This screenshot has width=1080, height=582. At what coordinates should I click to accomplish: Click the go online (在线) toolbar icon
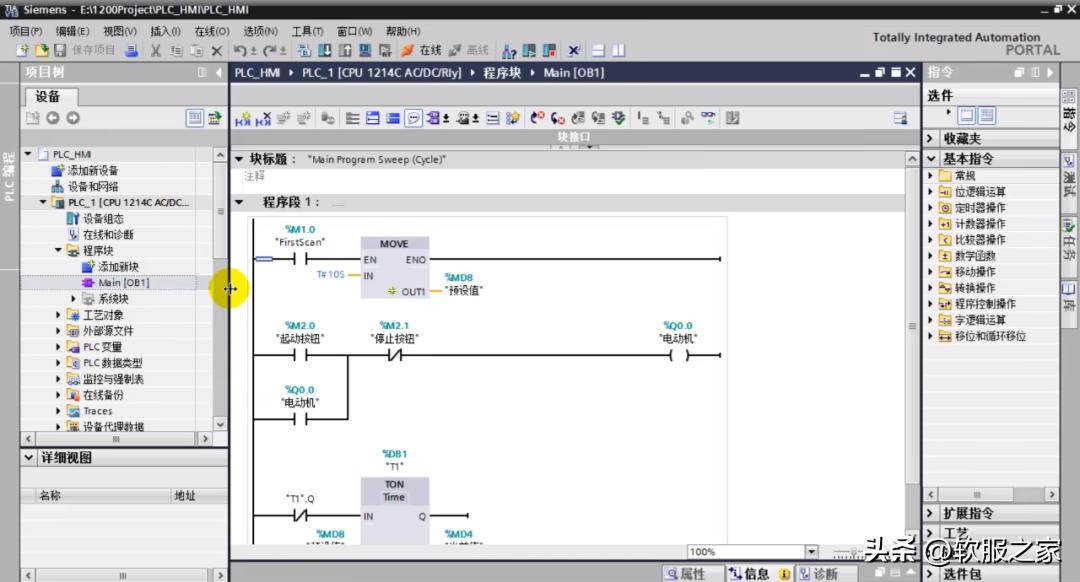click(421, 50)
